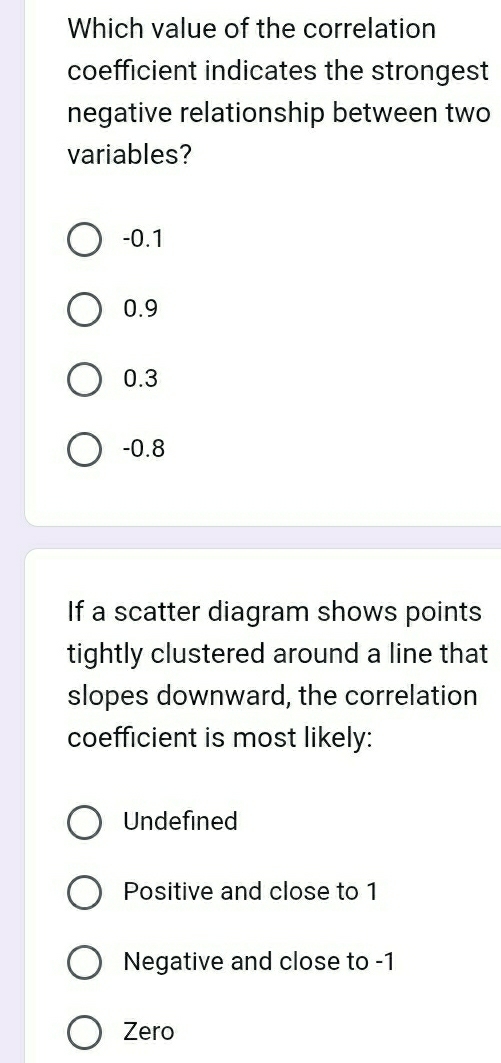Choose the 0.9 radio circle
The image size is (501, 1063).
coord(84,310)
